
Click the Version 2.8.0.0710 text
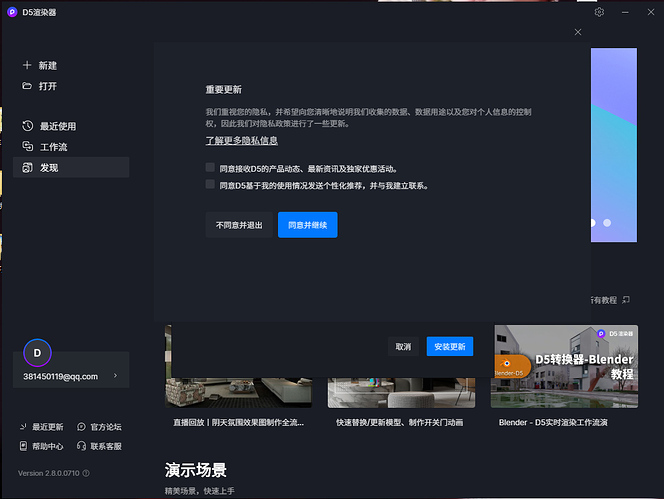pos(48,473)
